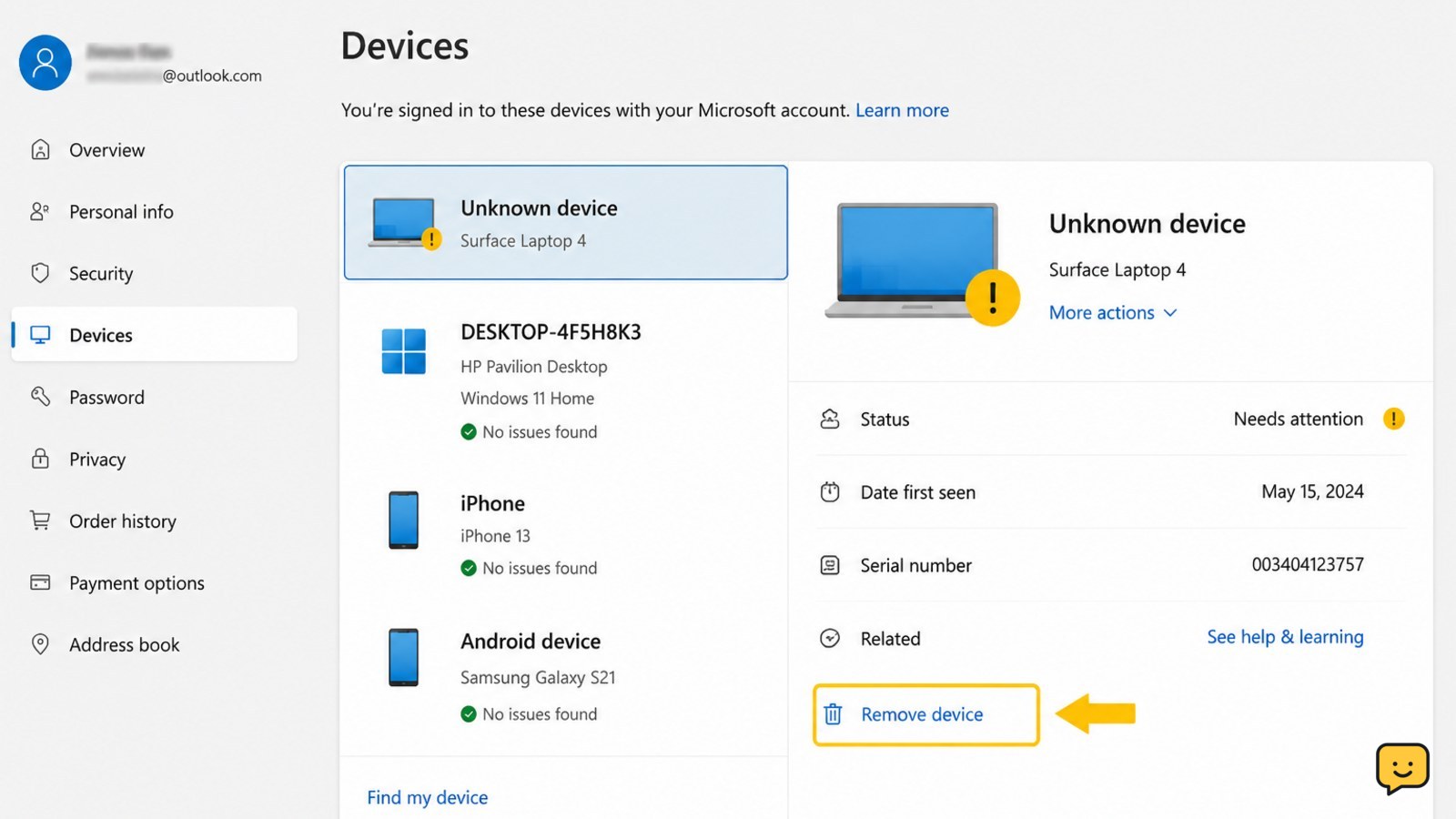The height and width of the screenshot is (819, 1456).
Task: Click the Windows 11 Home text
Action: 527,399
